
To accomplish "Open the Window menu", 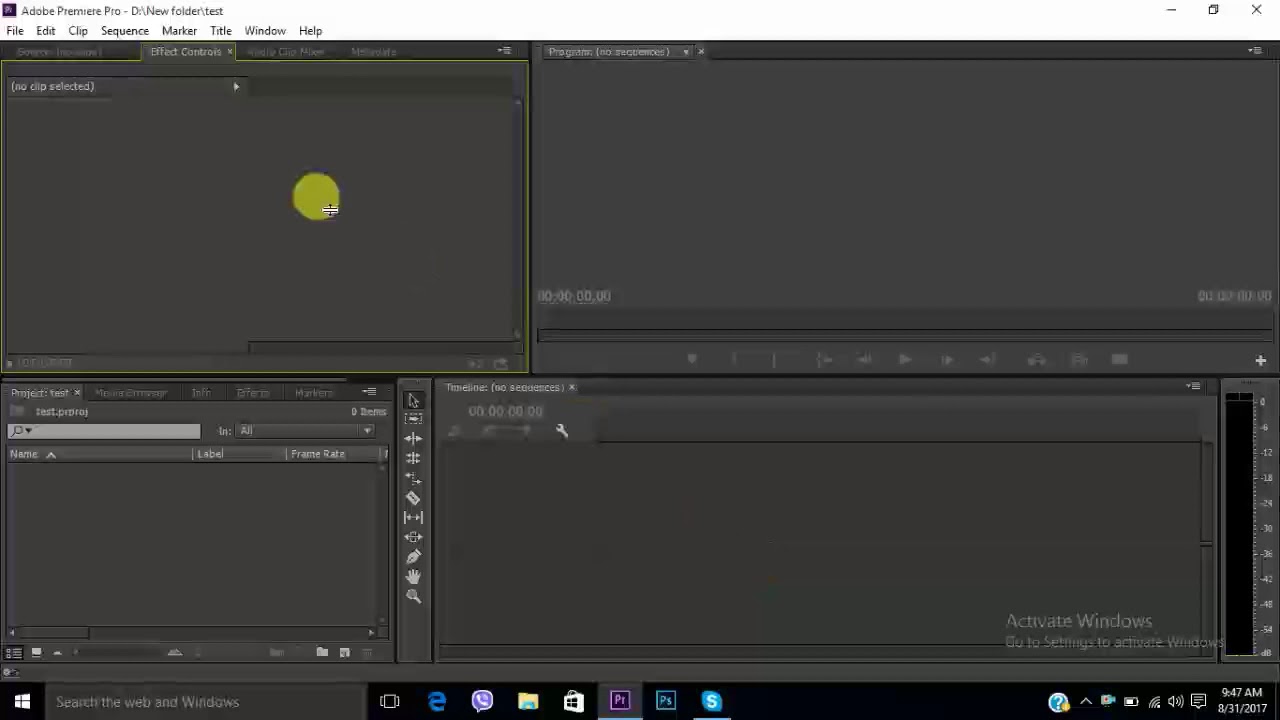I will pyautogui.click(x=265, y=31).
